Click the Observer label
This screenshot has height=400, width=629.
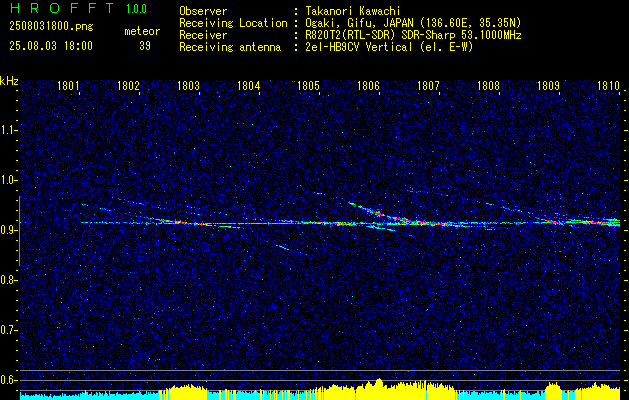coord(203,11)
